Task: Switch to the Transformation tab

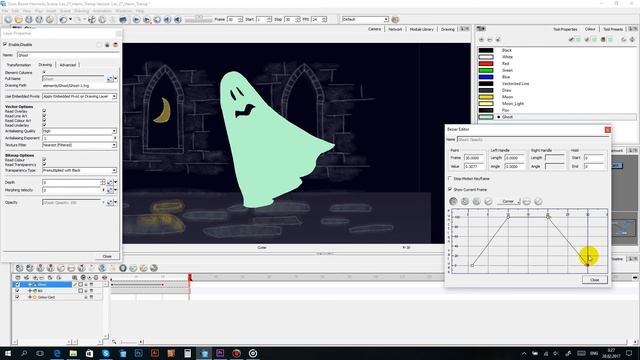Action: pyautogui.click(x=19, y=65)
